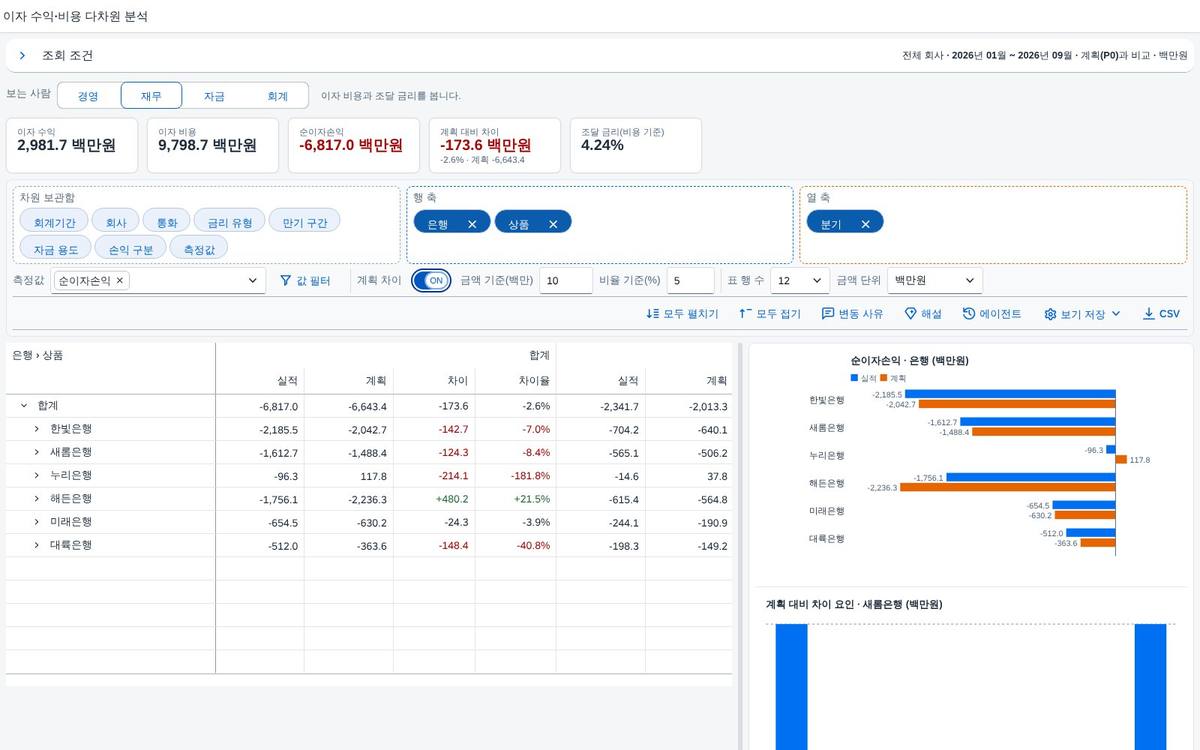The width and height of the screenshot is (1200, 750).
Task: Expand the 한빛은행 row
Action: point(37,429)
